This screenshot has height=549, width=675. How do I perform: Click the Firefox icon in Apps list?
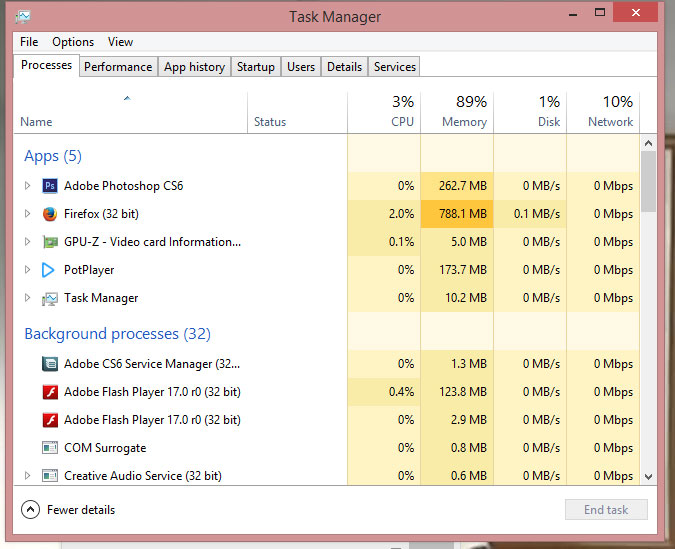click(x=50, y=214)
